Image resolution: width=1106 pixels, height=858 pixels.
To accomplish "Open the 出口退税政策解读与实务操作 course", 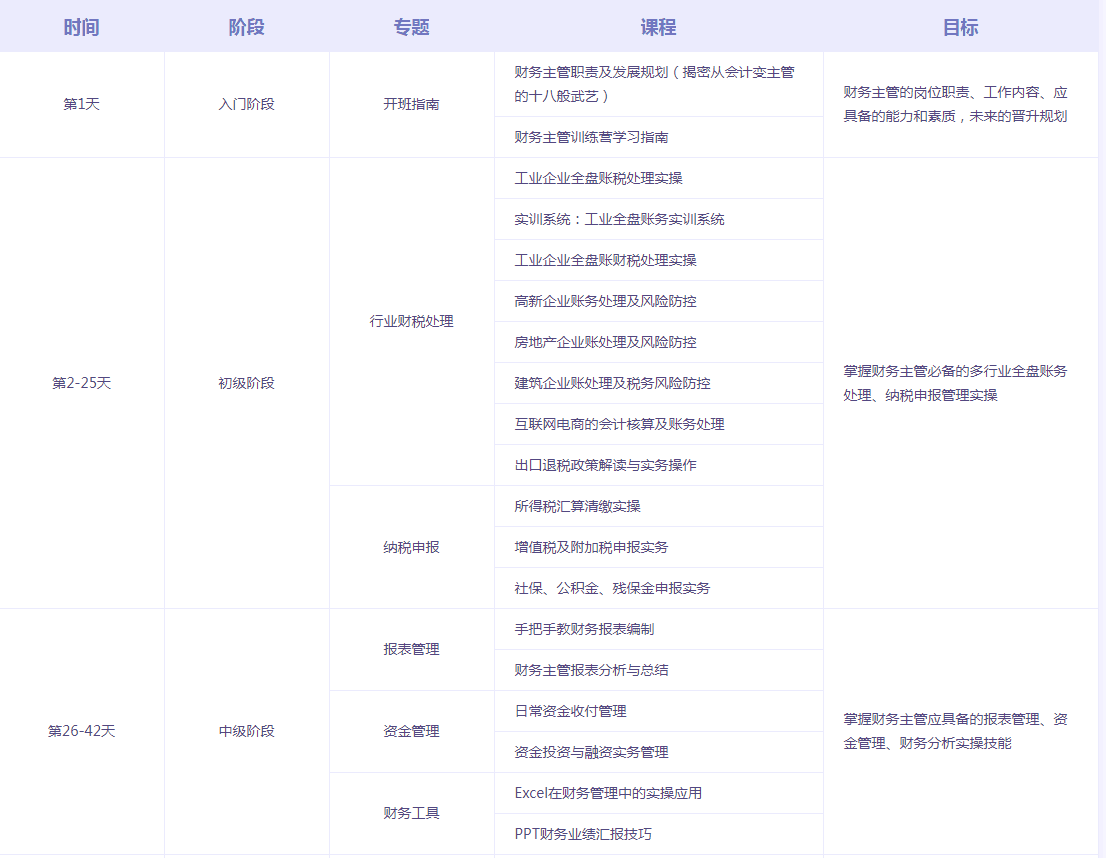I will pyautogui.click(x=602, y=464).
